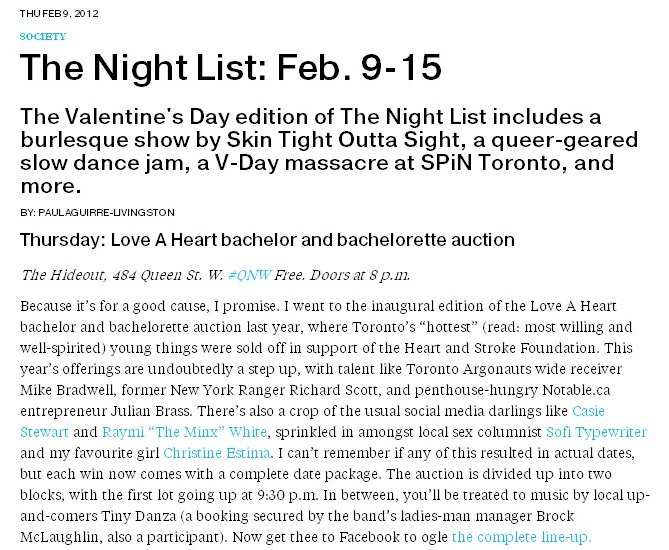Click the headline "The Night List: Feb. 9-15"
Screen dimensions: 669x550
tap(230, 67)
